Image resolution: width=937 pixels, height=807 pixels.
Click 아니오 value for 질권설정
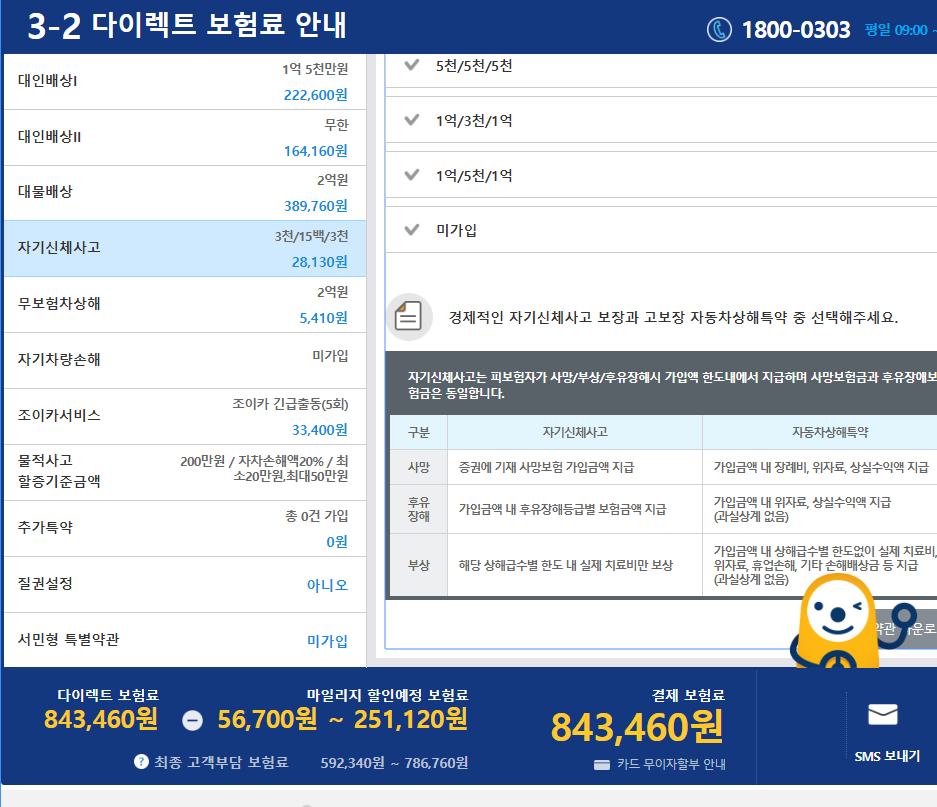327,585
